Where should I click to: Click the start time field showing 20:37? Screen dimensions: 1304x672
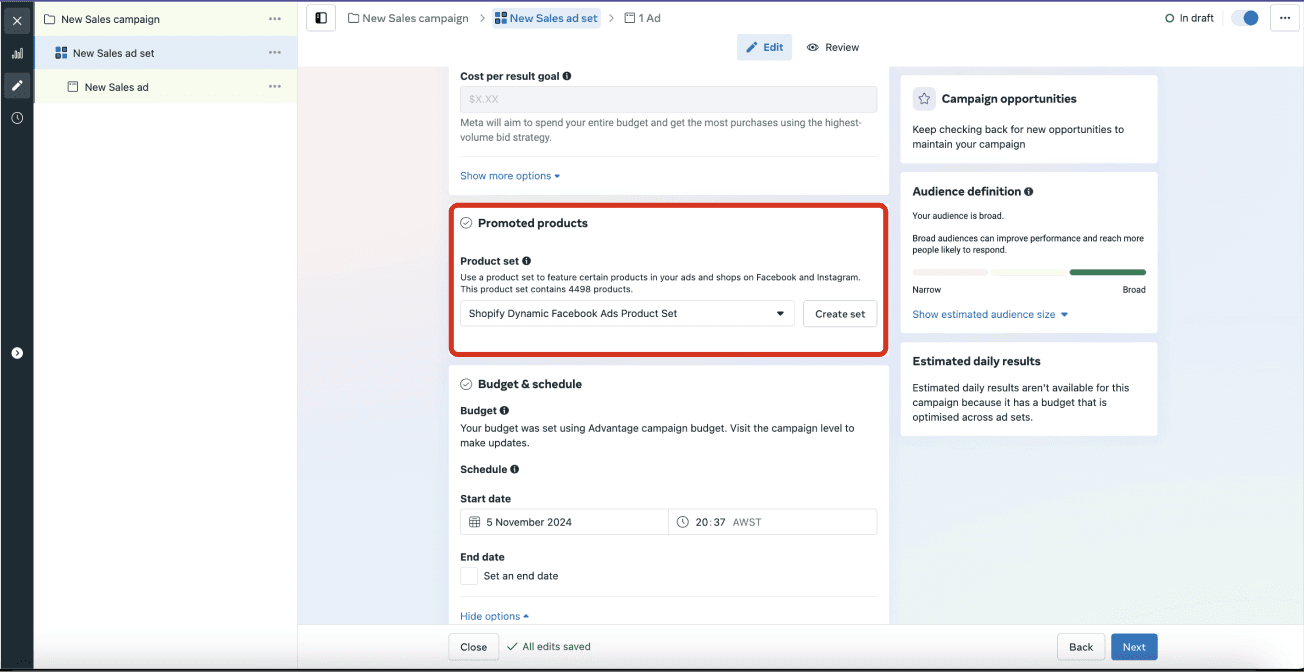tap(773, 522)
